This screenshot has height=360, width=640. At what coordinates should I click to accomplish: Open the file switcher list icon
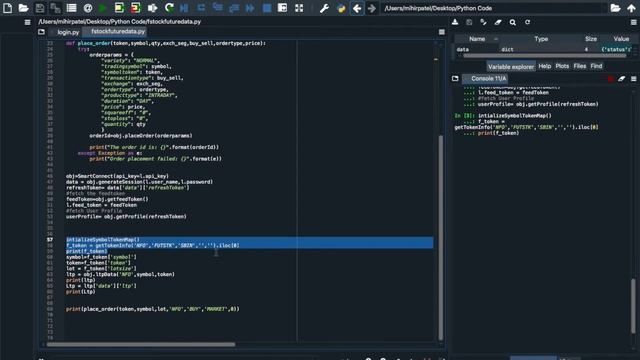[x=71, y=8]
